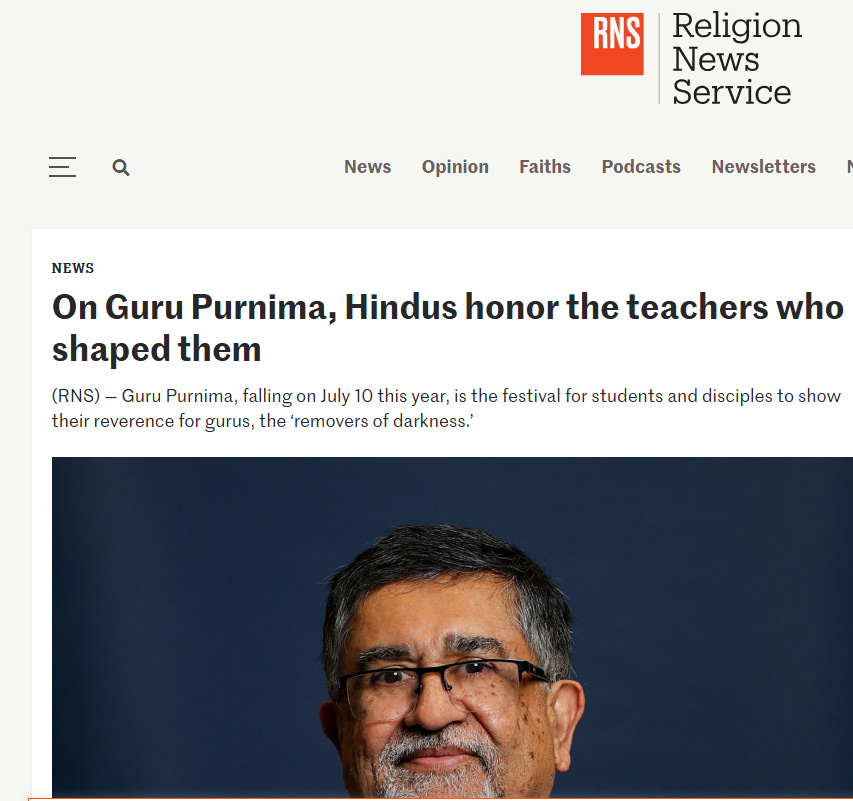Go to the News section
This screenshot has height=801, width=853.
coord(368,167)
